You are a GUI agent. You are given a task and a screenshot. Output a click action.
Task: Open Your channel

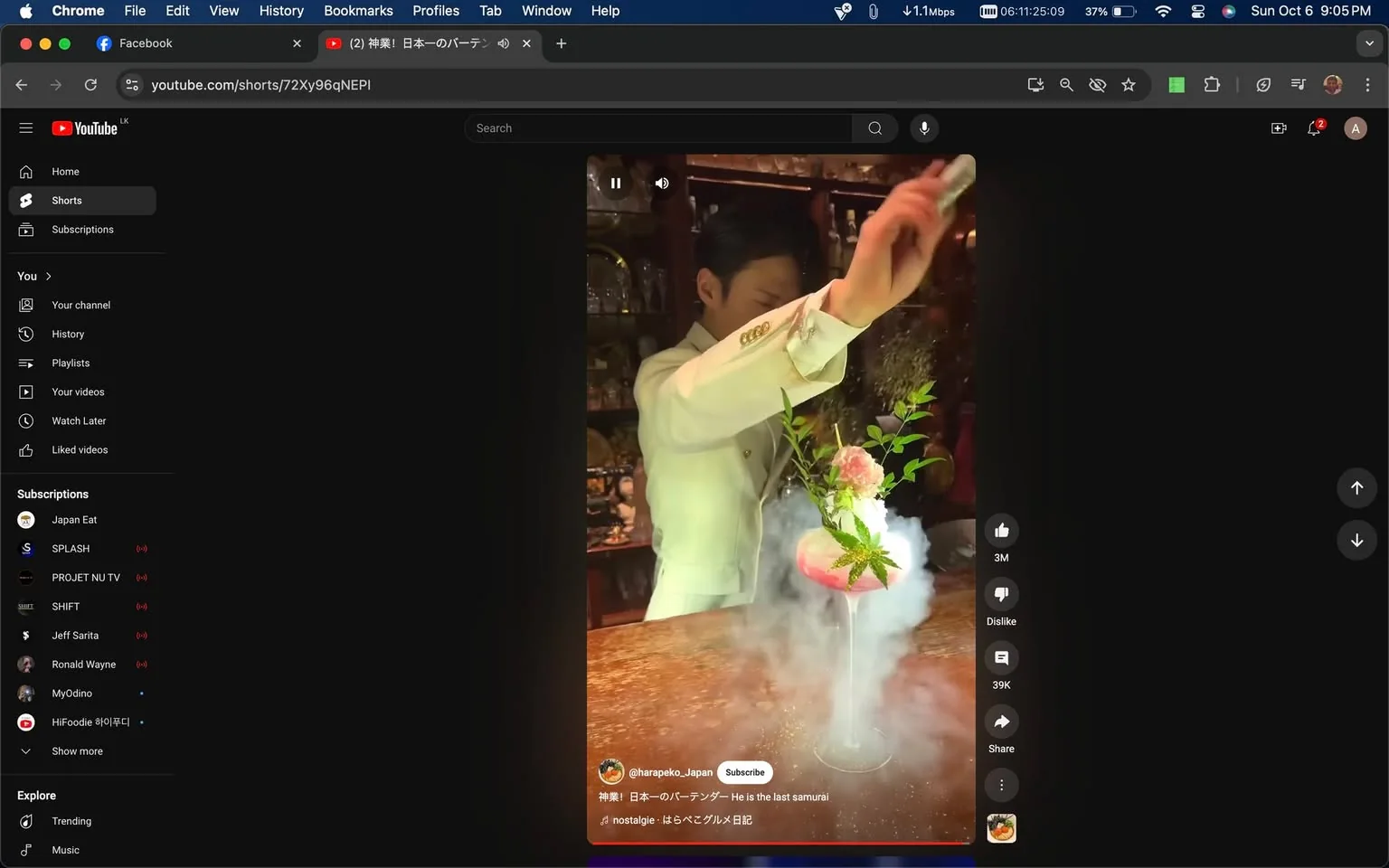[x=82, y=306]
